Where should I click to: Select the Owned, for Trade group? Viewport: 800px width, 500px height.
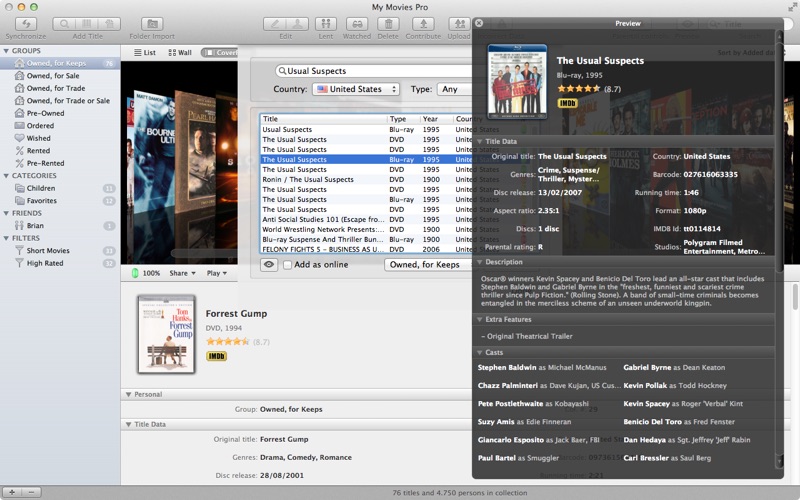60,88
